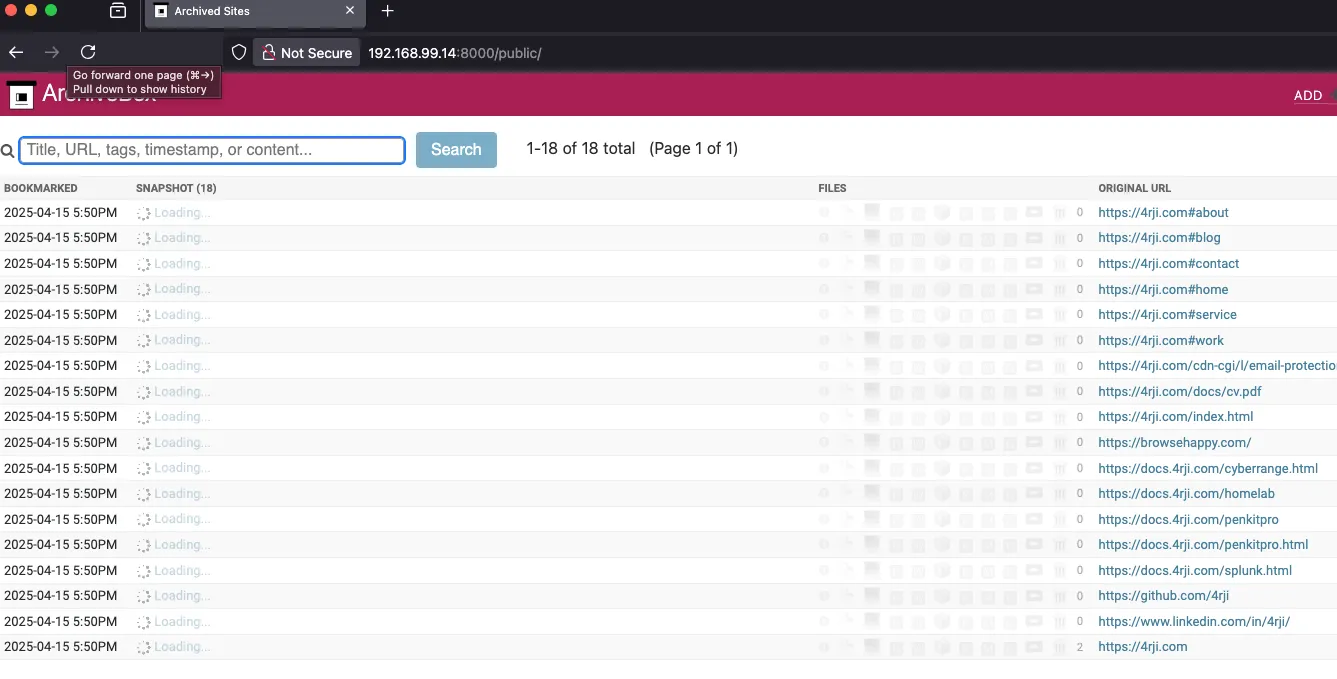Screen dimensions: 1337x679
Task: Open the browsehappy.com link
Action: 1175,442
